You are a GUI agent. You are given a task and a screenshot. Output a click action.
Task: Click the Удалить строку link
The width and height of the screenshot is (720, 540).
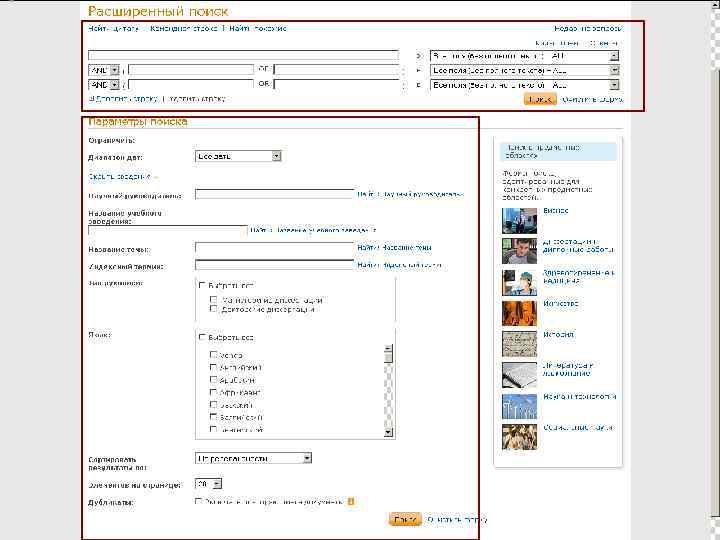[195, 99]
